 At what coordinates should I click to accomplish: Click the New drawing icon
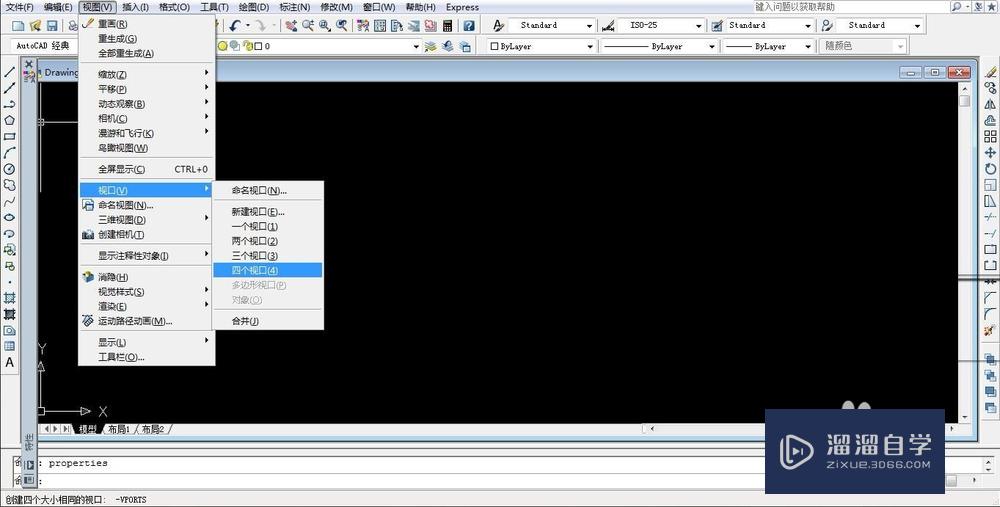pos(18,26)
